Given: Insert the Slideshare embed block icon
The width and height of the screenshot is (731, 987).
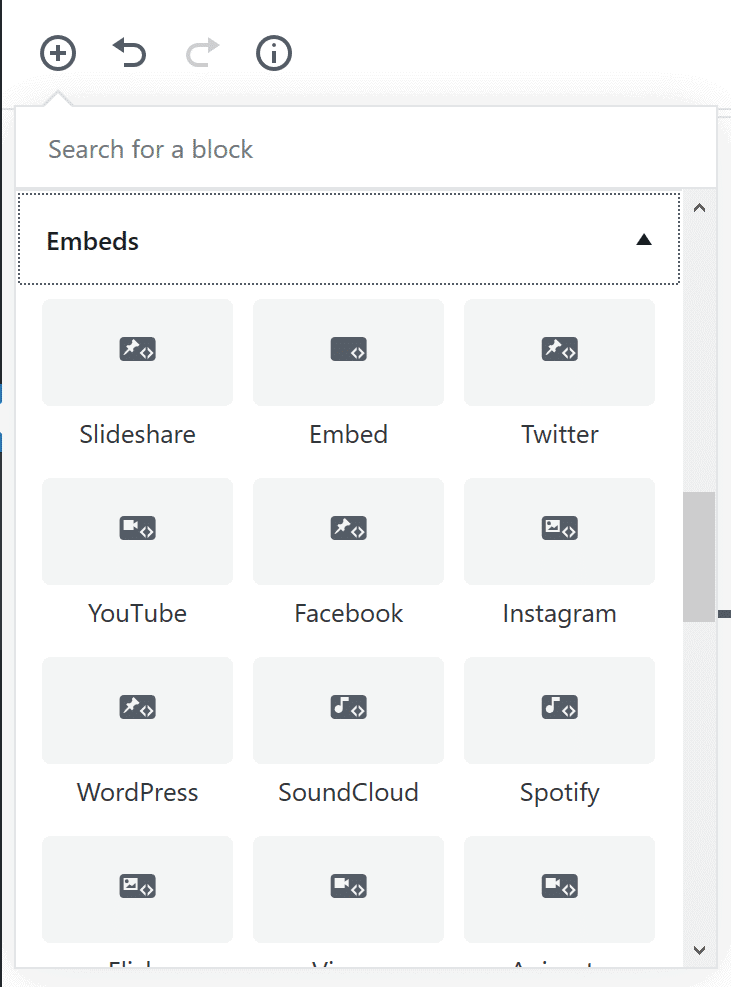Looking at the screenshot, I should coord(137,349).
